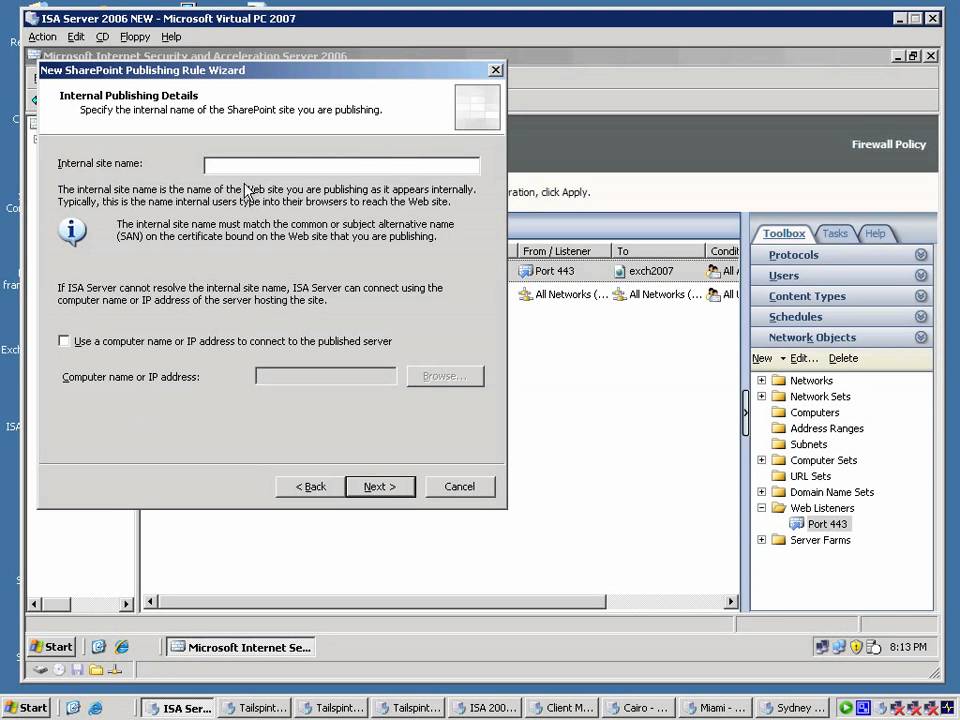This screenshot has height=720, width=960.
Task: Click the Virtual PC CD status icon
Action: 59,670
